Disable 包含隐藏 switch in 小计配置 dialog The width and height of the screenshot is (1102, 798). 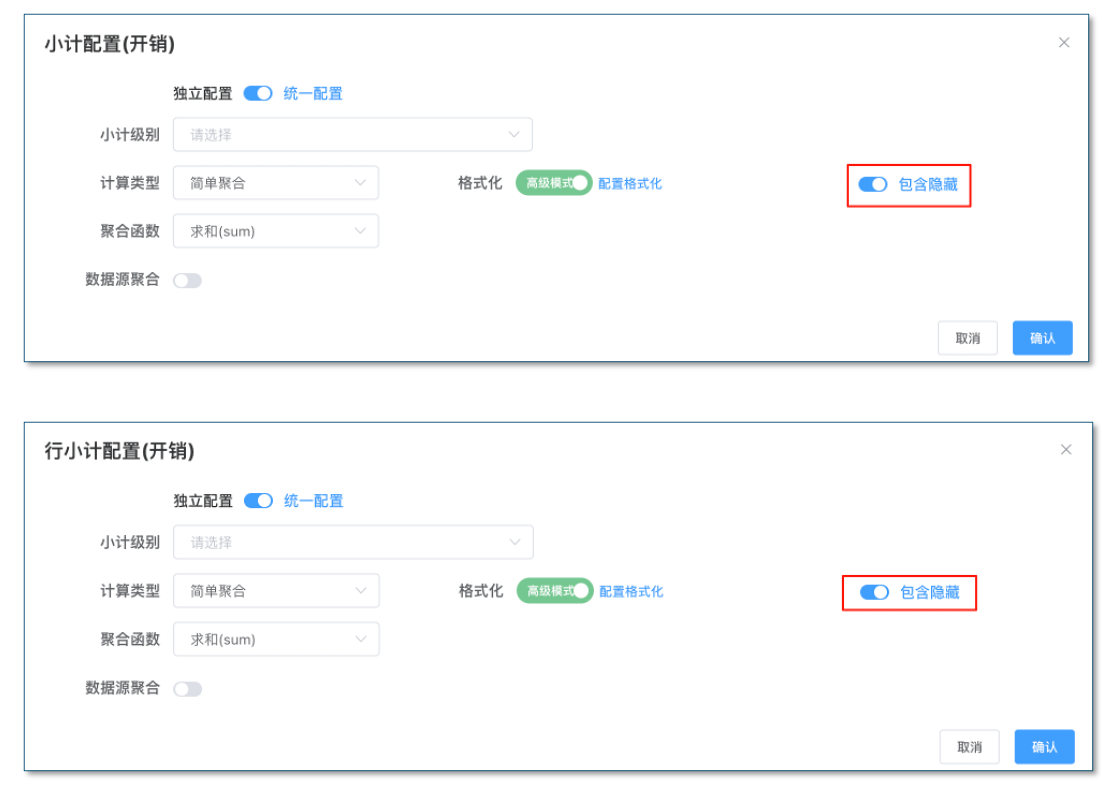873,184
